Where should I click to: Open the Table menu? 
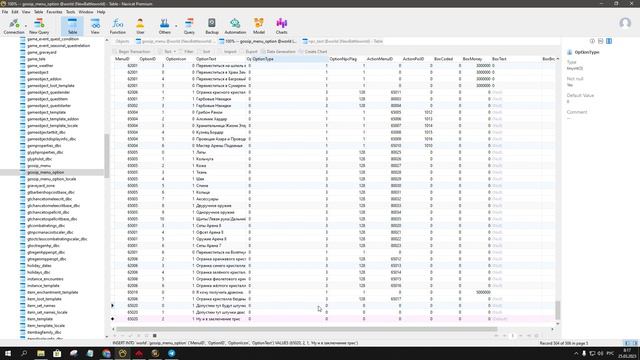pyautogui.click(x=38, y=12)
